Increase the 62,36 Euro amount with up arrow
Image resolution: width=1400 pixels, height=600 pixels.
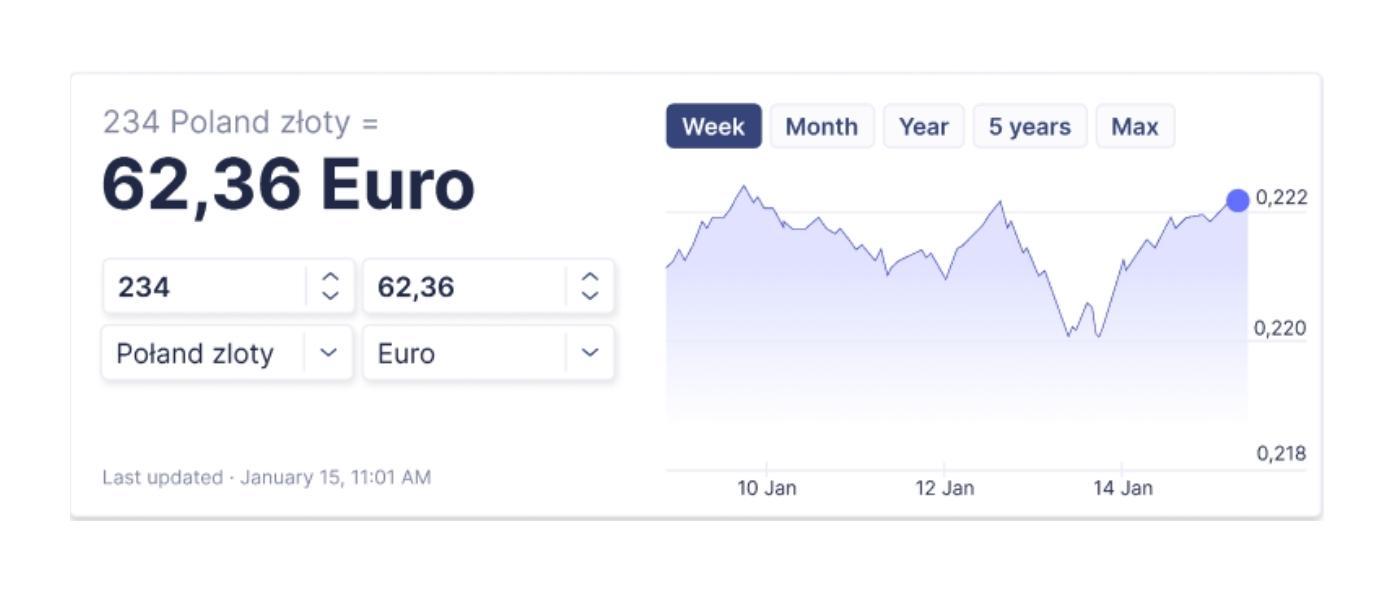click(x=590, y=277)
